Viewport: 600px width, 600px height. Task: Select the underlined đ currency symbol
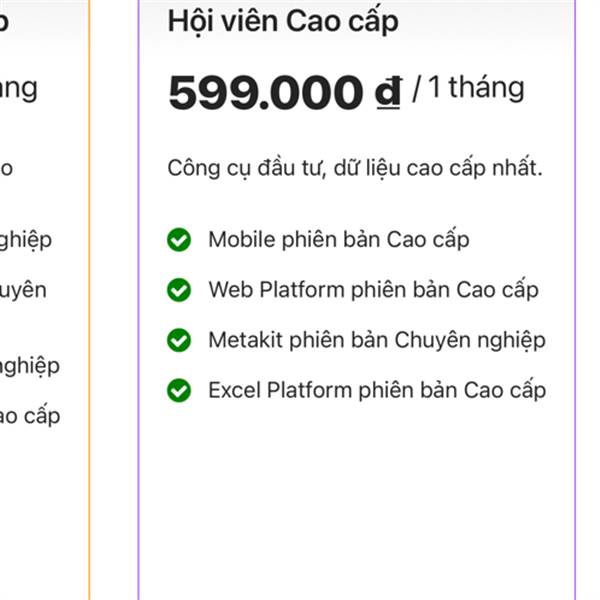(388, 92)
